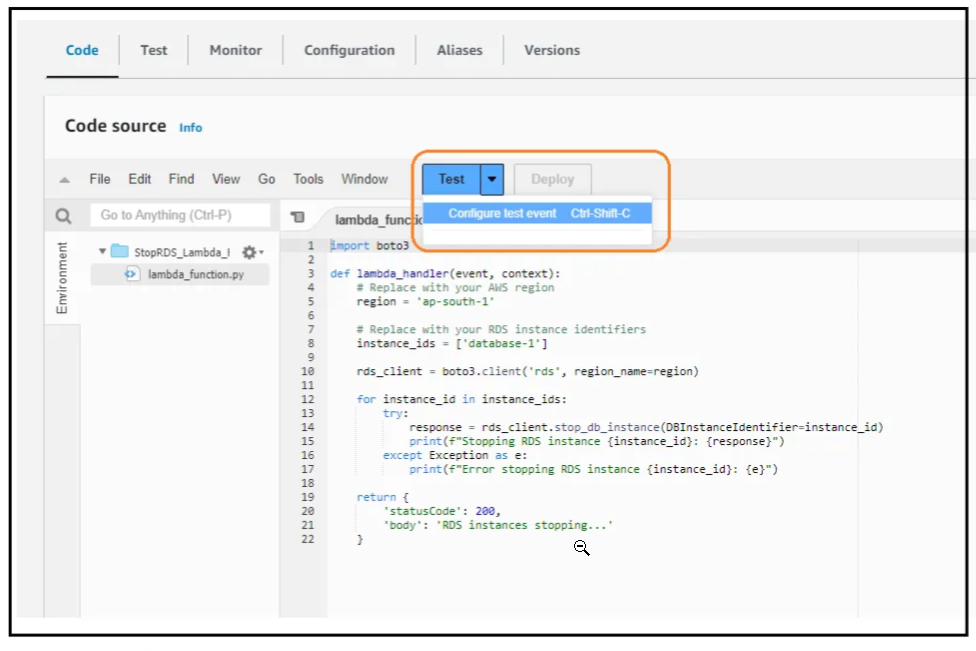
Task: Open the Tools menu
Action: (308, 179)
